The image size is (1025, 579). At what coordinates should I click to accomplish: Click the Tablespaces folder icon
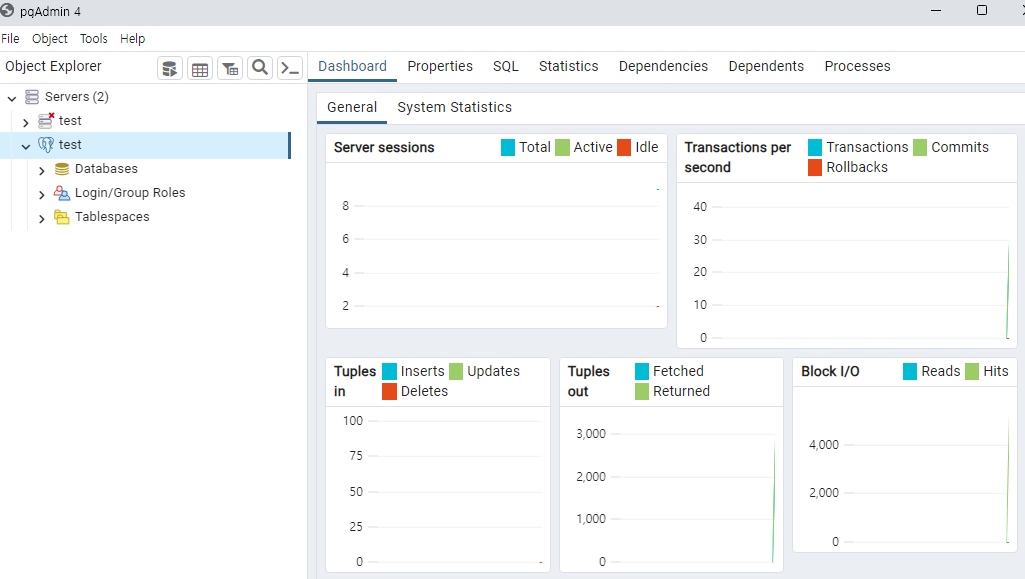(x=61, y=217)
